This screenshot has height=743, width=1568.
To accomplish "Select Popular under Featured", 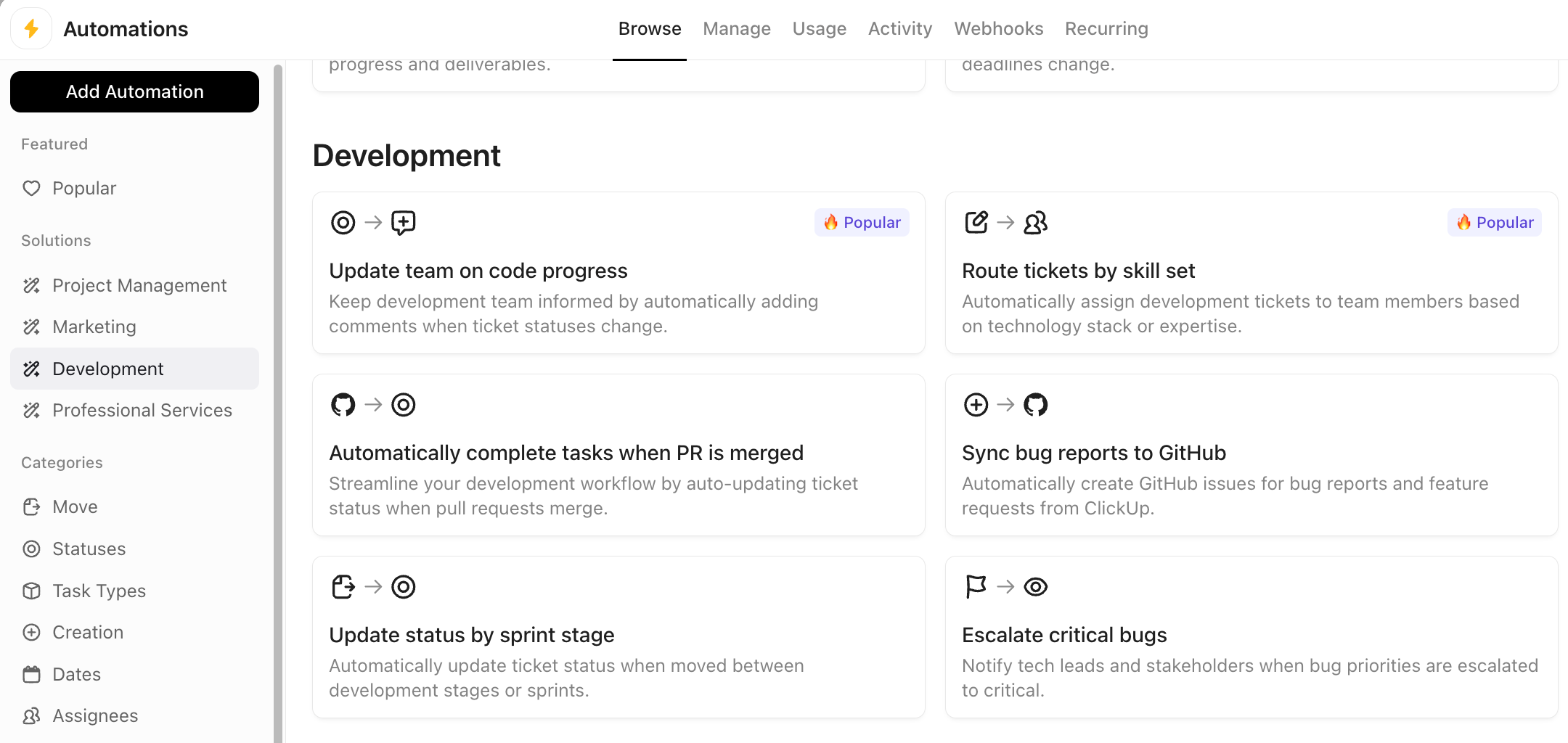I will coord(85,188).
